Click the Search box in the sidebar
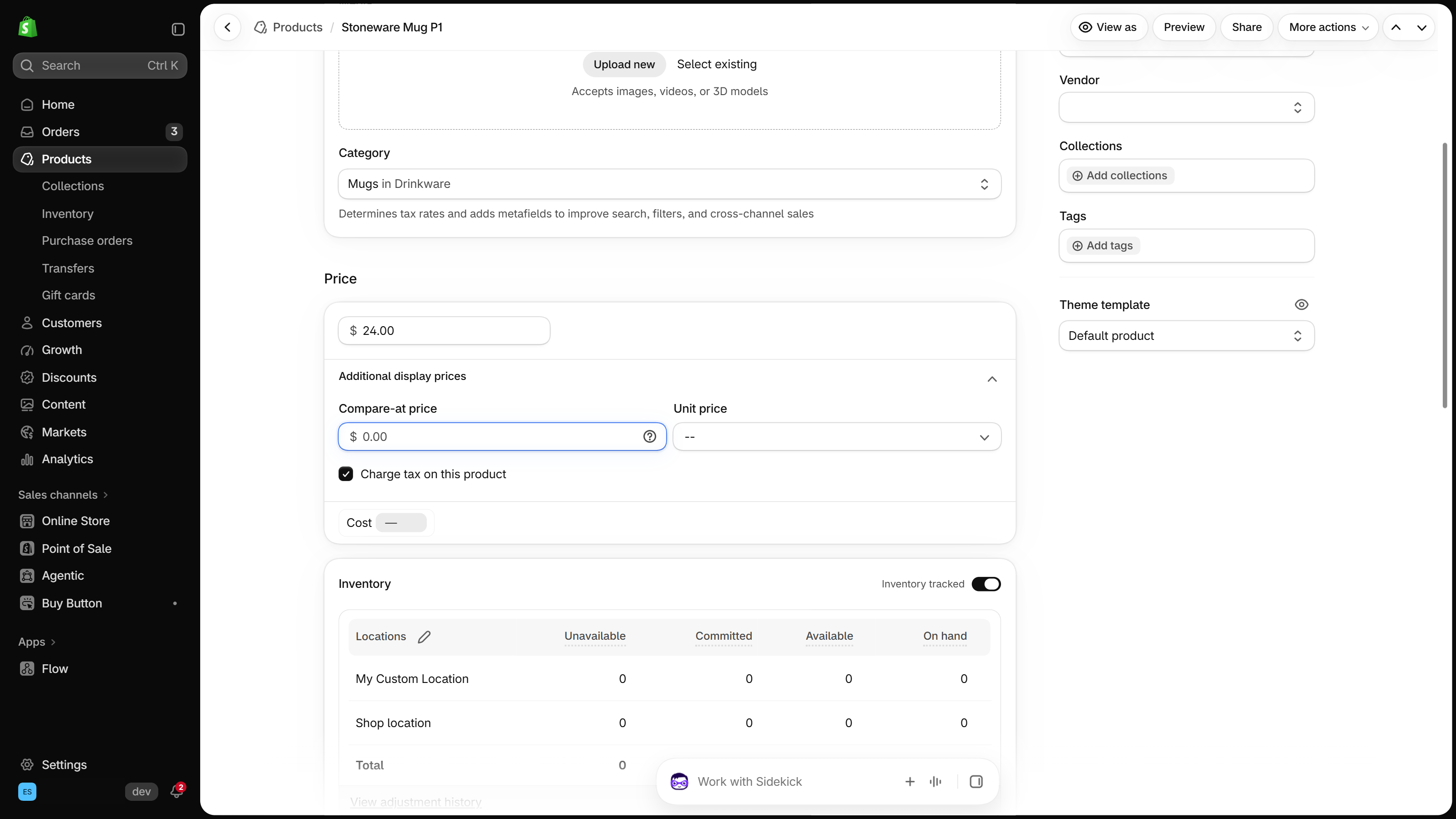The width and height of the screenshot is (1456, 819). point(100,66)
